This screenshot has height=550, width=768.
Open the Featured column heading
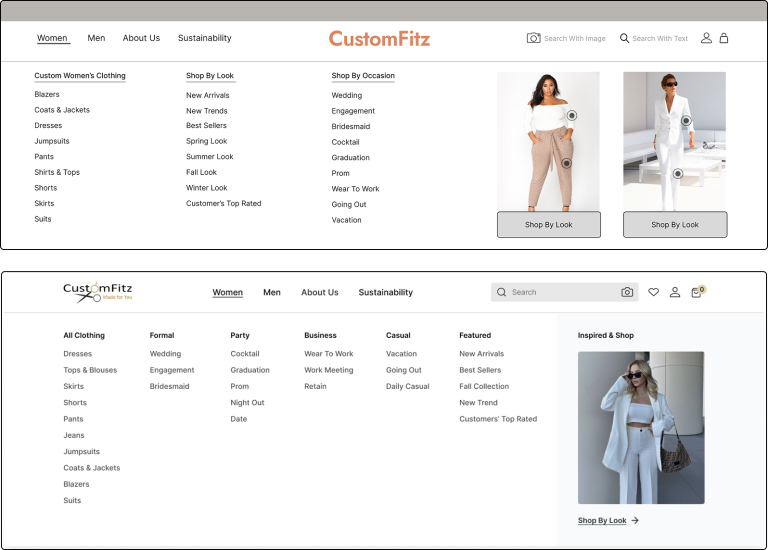[x=475, y=335]
